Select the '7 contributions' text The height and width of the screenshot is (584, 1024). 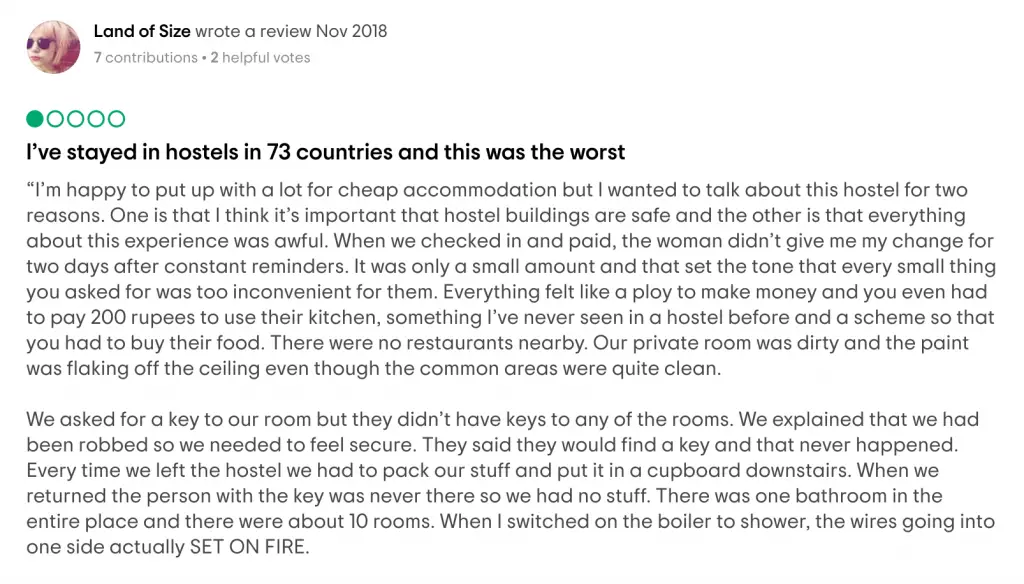146,57
